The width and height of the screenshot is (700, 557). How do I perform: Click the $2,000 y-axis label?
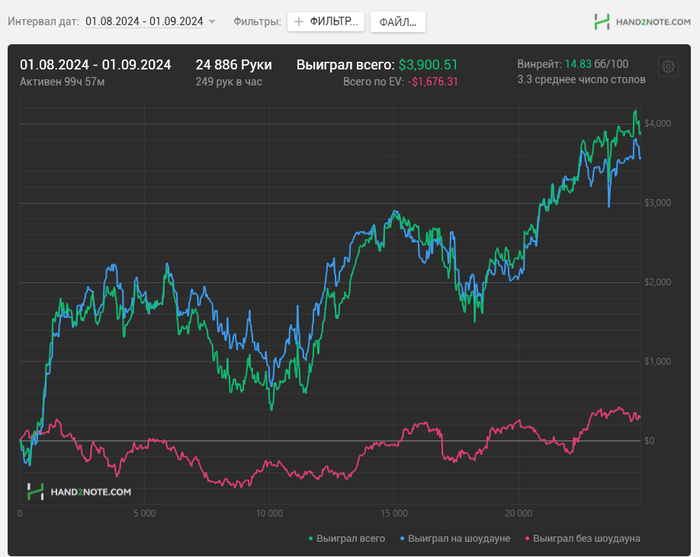point(658,282)
